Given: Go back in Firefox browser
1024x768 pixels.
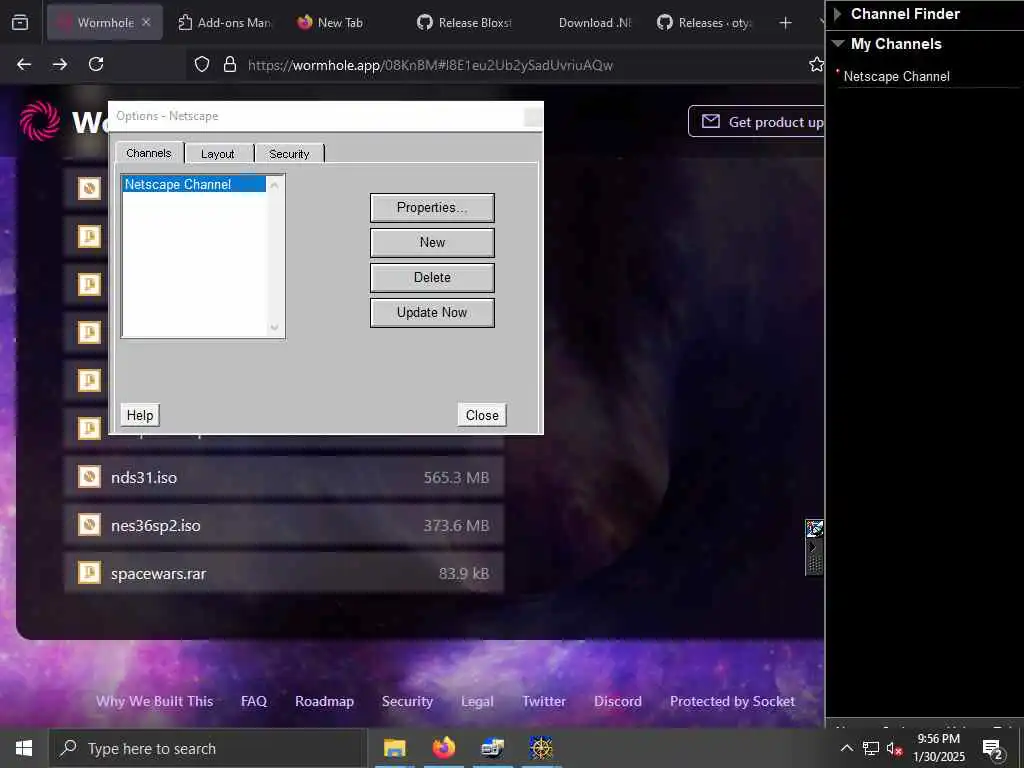Looking at the screenshot, I should (x=24, y=64).
